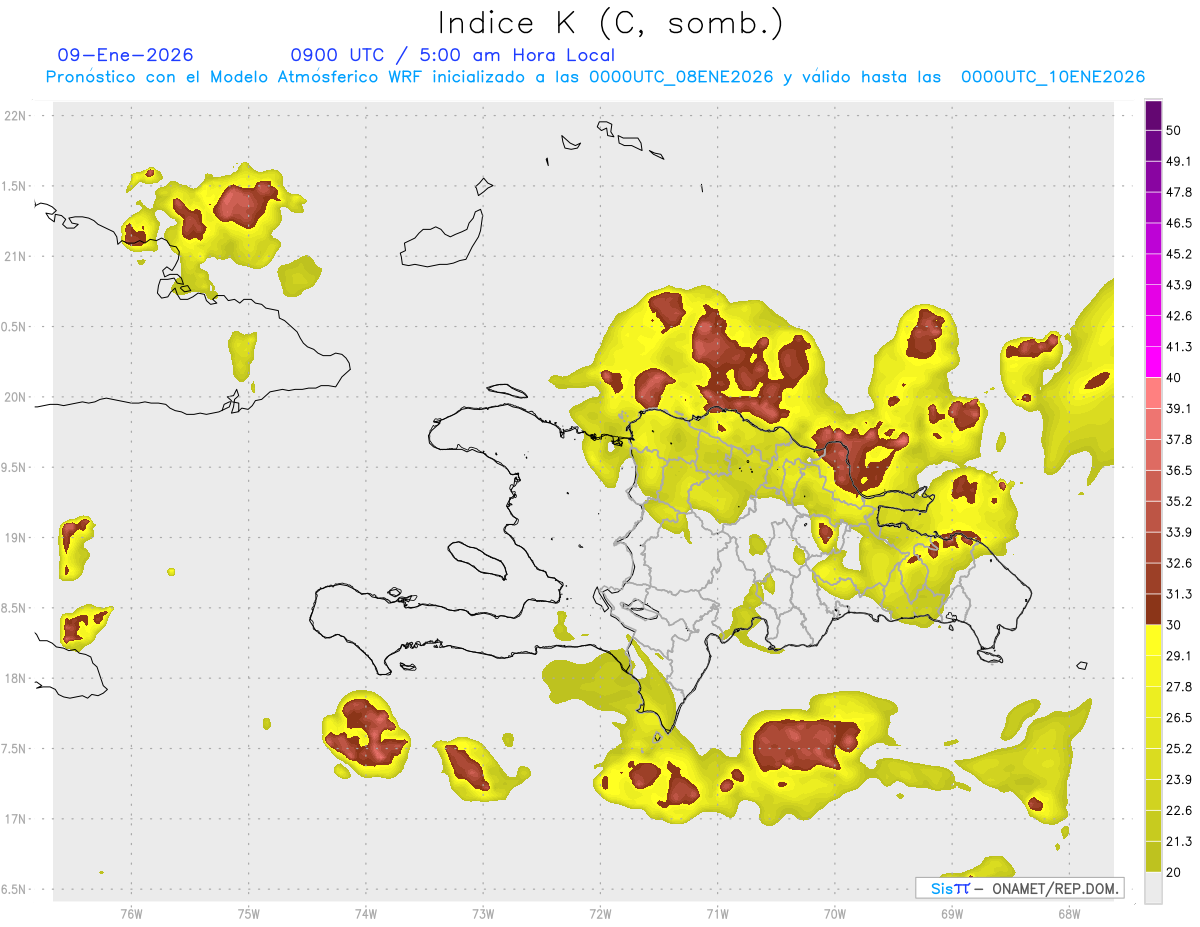Click the colorbar label '26.5'
This screenshot has width=1200, height=927.
1179,718
